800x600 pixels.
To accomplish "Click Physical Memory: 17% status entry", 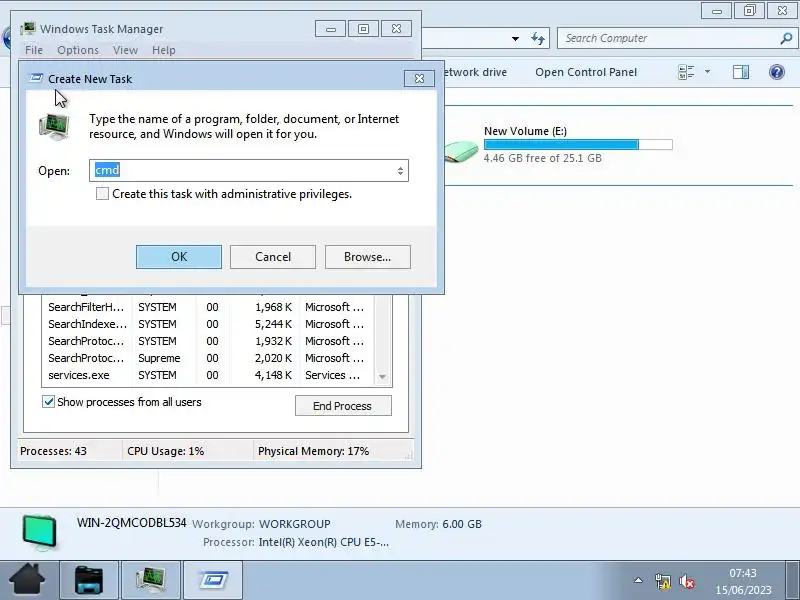I will 313,451.
